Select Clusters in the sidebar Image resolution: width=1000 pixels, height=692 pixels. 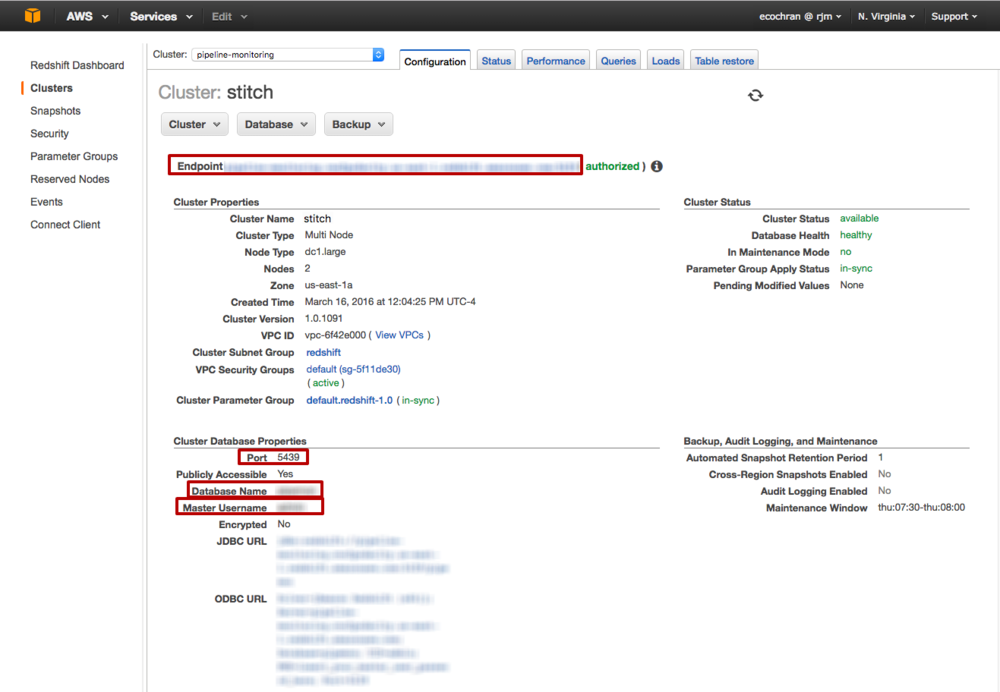pos(52,88)
